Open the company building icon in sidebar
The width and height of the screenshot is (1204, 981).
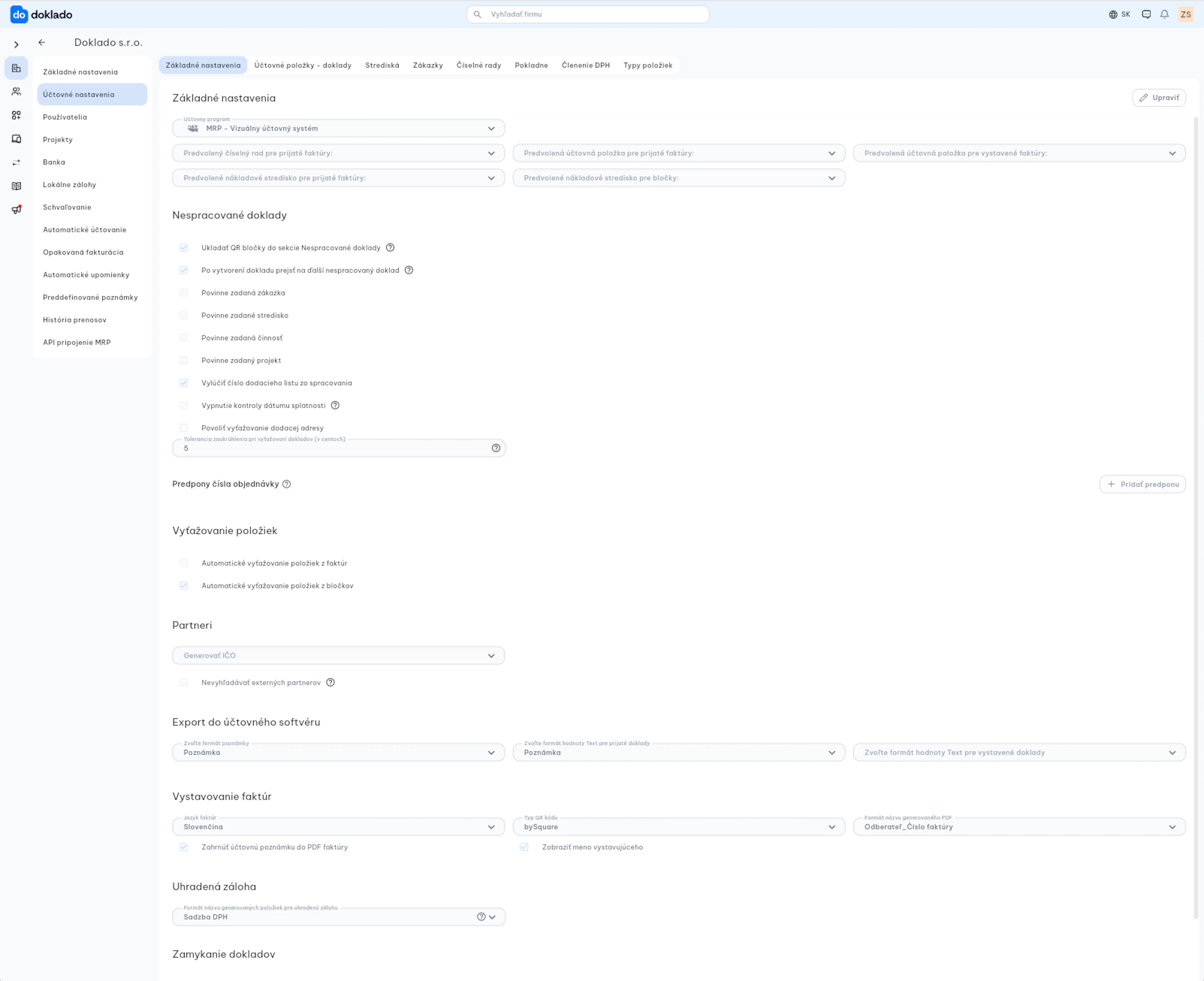tap(16, 68)
